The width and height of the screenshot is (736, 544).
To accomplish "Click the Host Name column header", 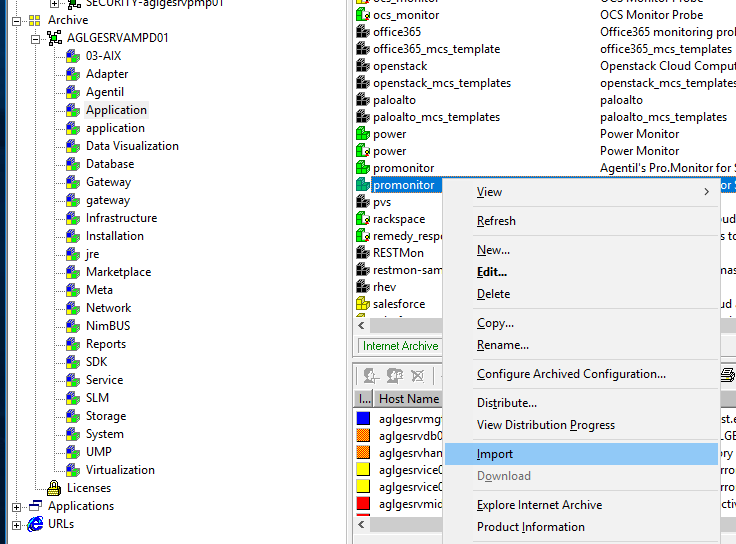I will tap(409, 399).
